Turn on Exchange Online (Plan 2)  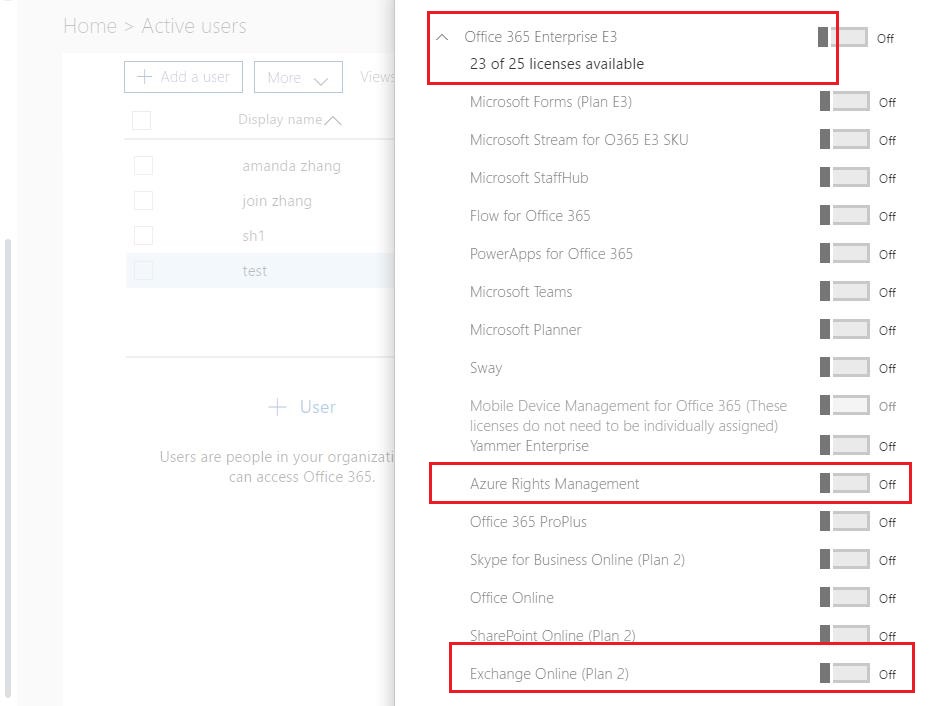pos(845,673)
